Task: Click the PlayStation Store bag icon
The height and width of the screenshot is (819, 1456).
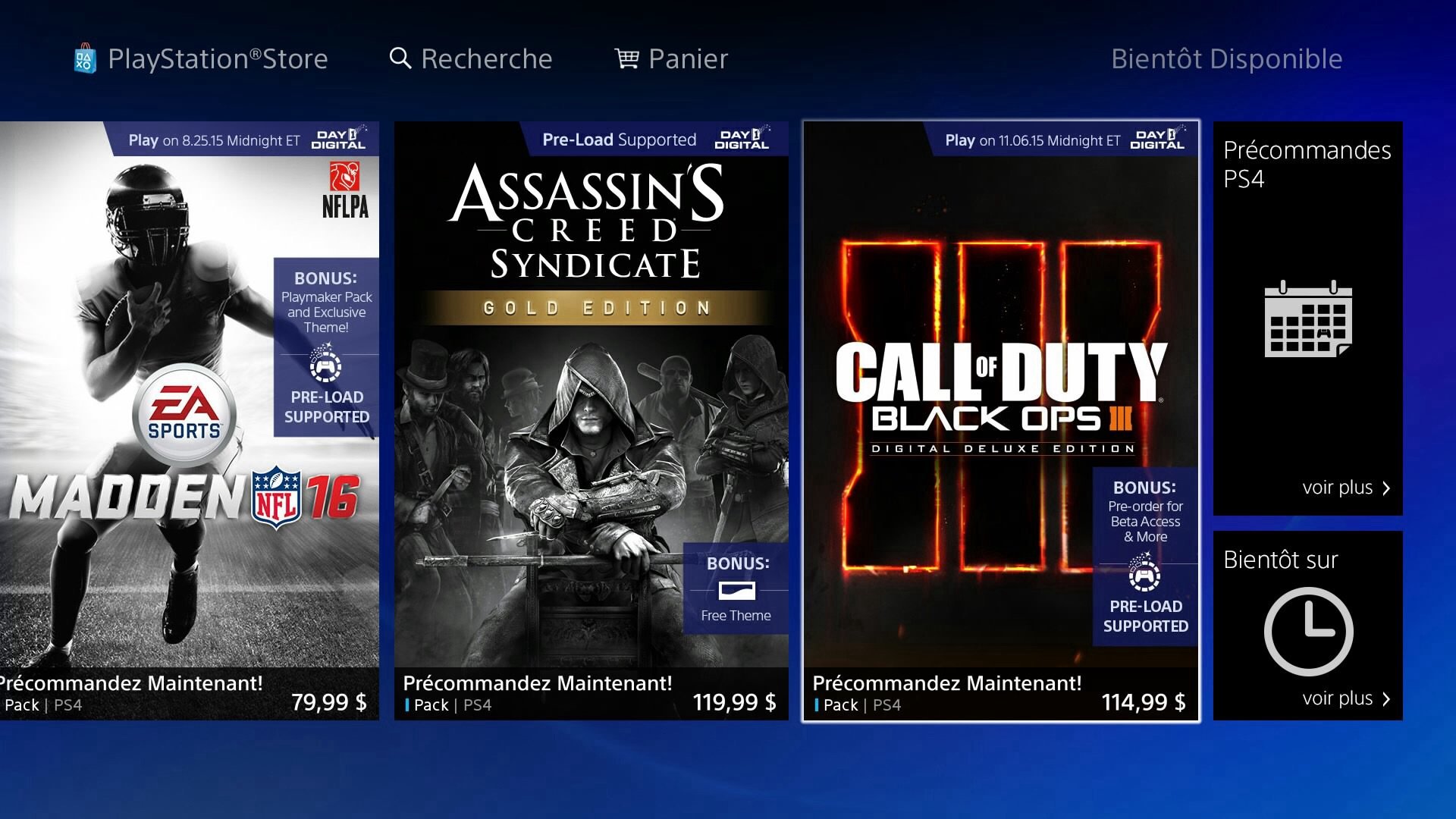Action: click(85, 58)
